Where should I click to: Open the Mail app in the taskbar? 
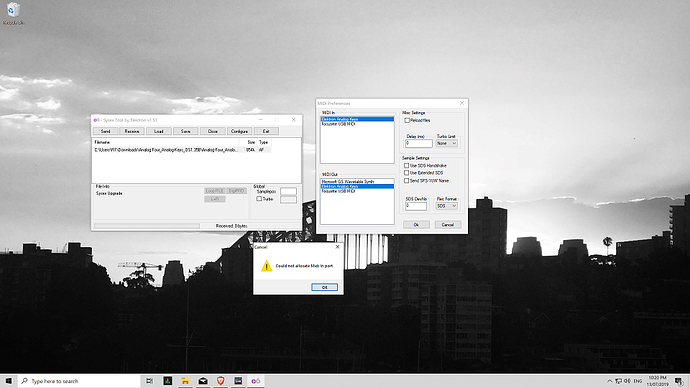(x=203, y=381)
